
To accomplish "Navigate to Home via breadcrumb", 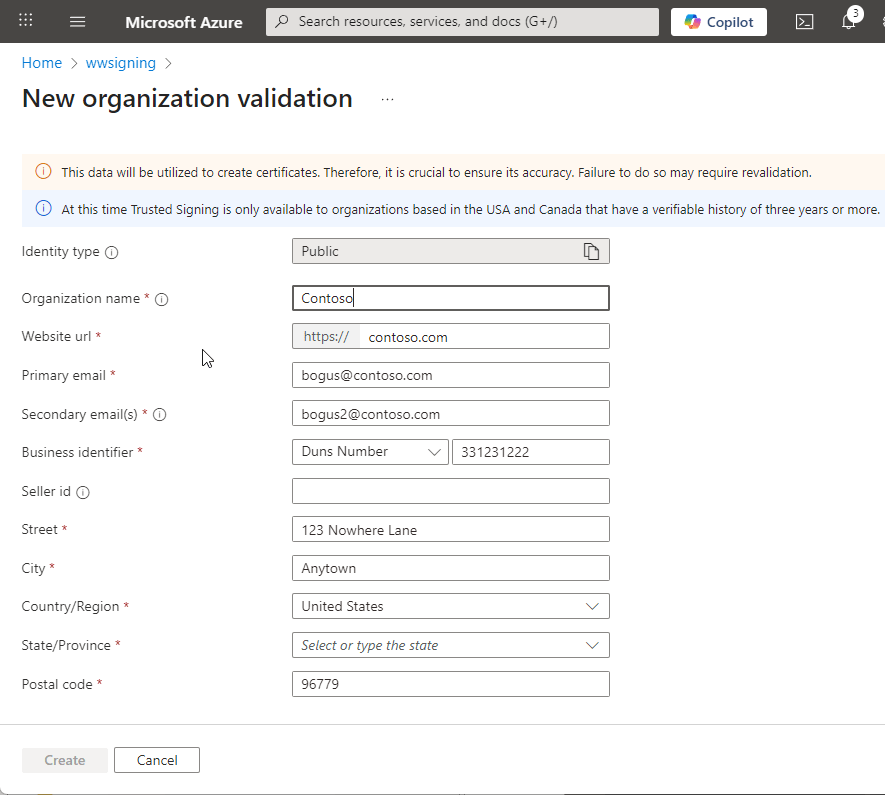I will 41,62.
